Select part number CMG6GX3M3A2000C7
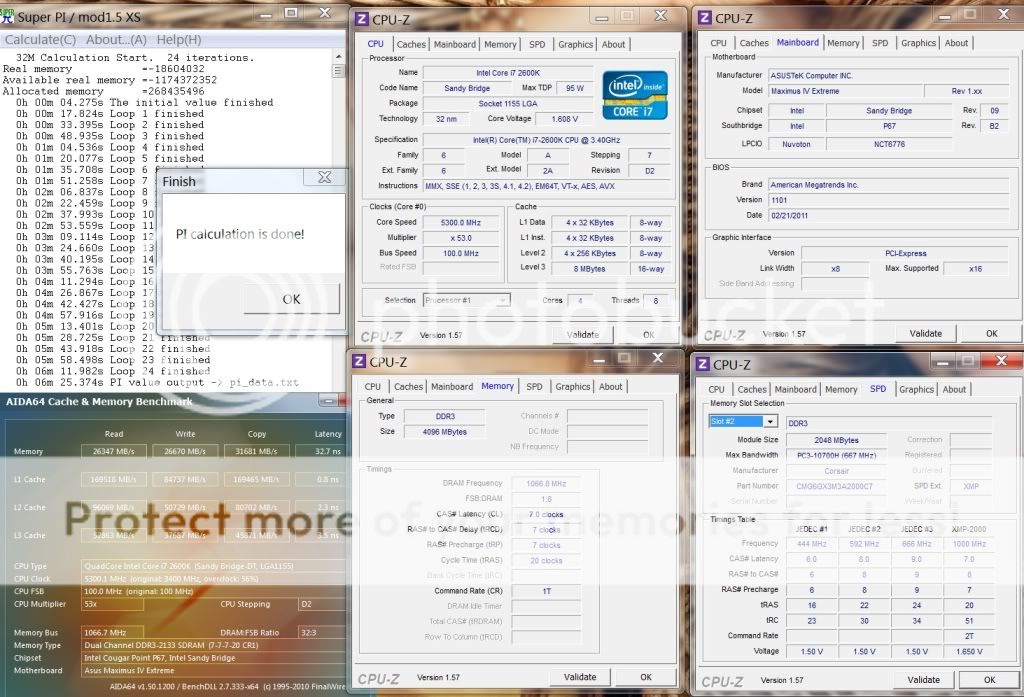This screenshot has width=1024, height=697. click(837, 486)
